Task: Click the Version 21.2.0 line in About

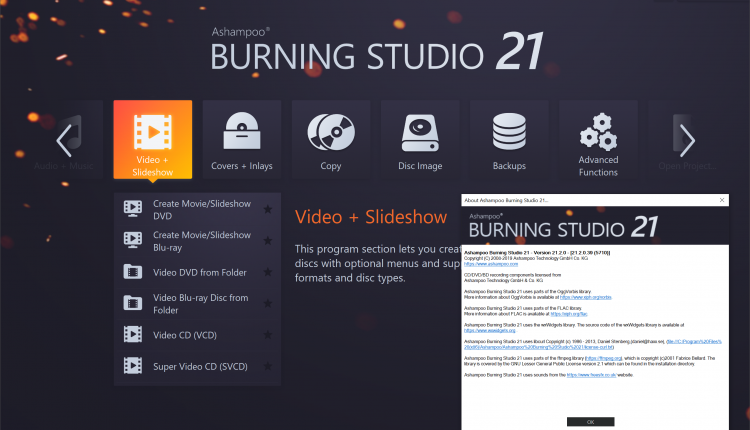Action: (537, 253)
